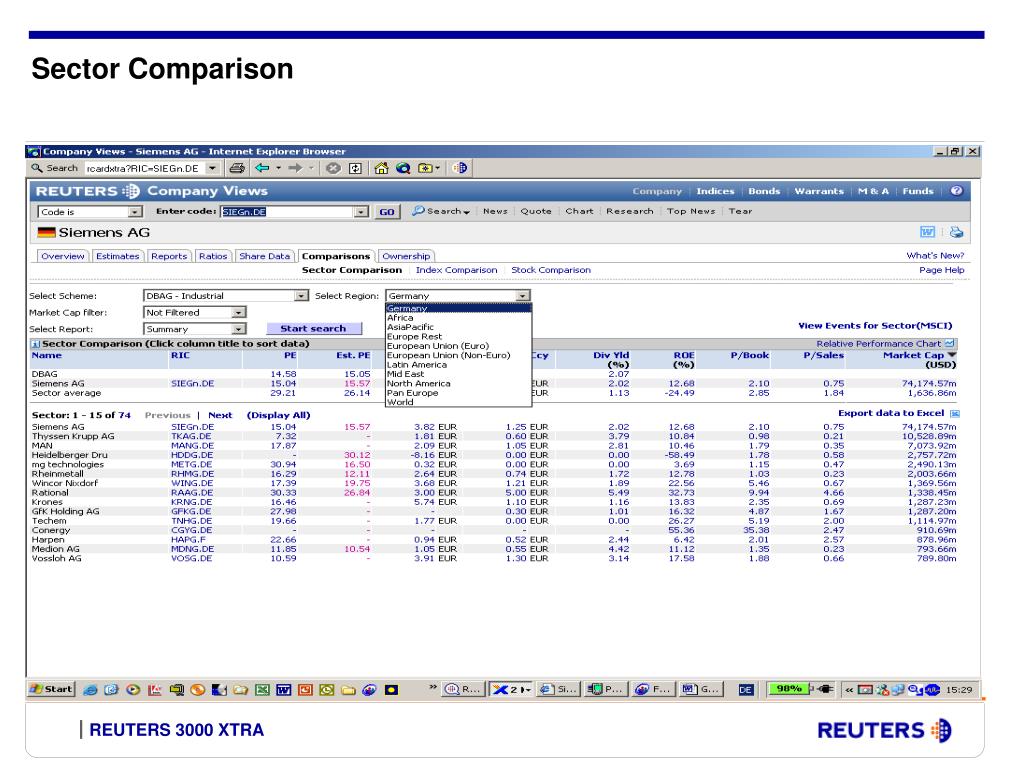Expand hidden system tray icons

[848, 689]
